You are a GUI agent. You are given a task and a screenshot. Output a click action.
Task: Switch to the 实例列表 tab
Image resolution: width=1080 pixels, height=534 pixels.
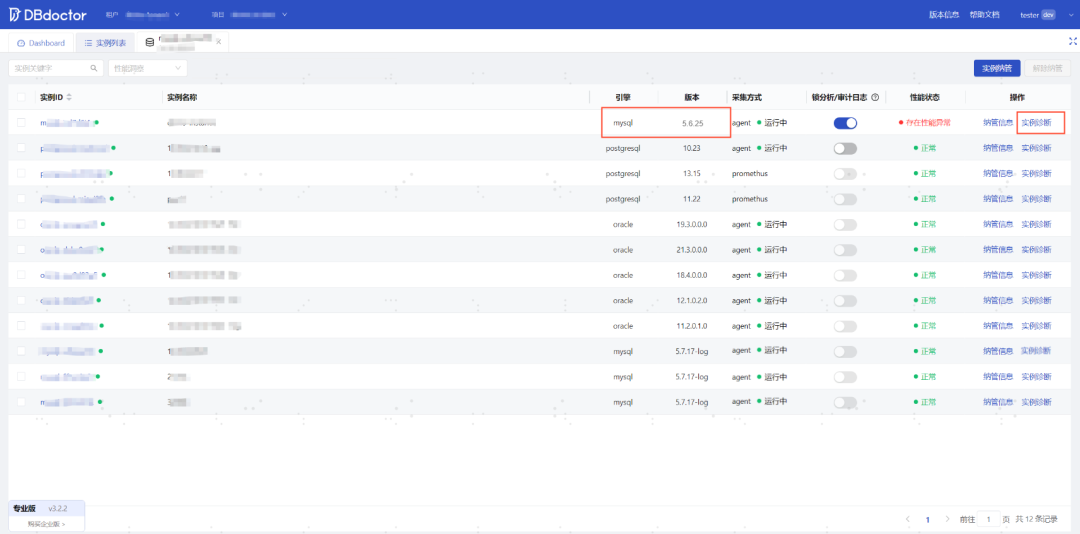[105, 43]
